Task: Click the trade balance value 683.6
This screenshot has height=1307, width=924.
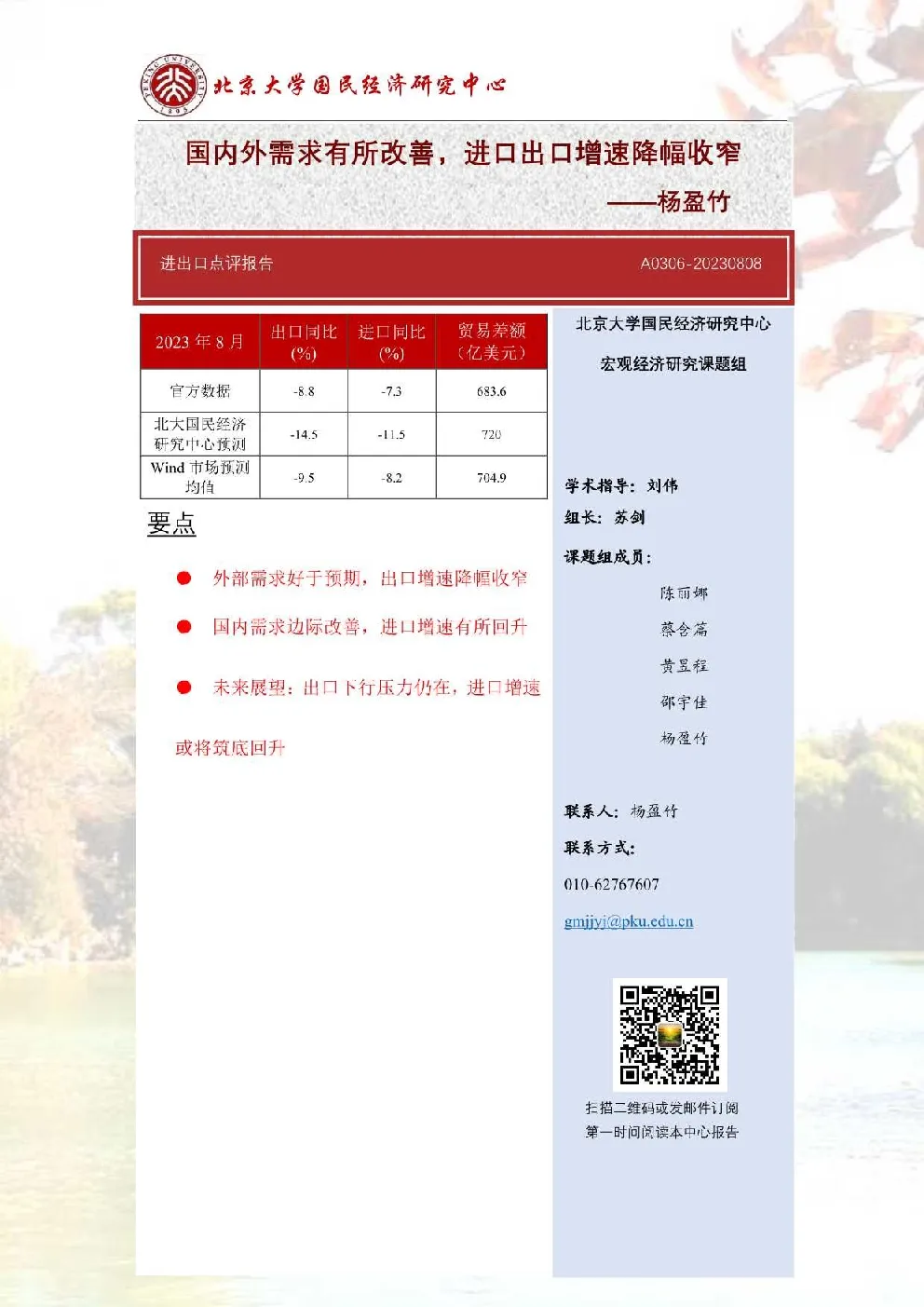Action: pos(492,391)
